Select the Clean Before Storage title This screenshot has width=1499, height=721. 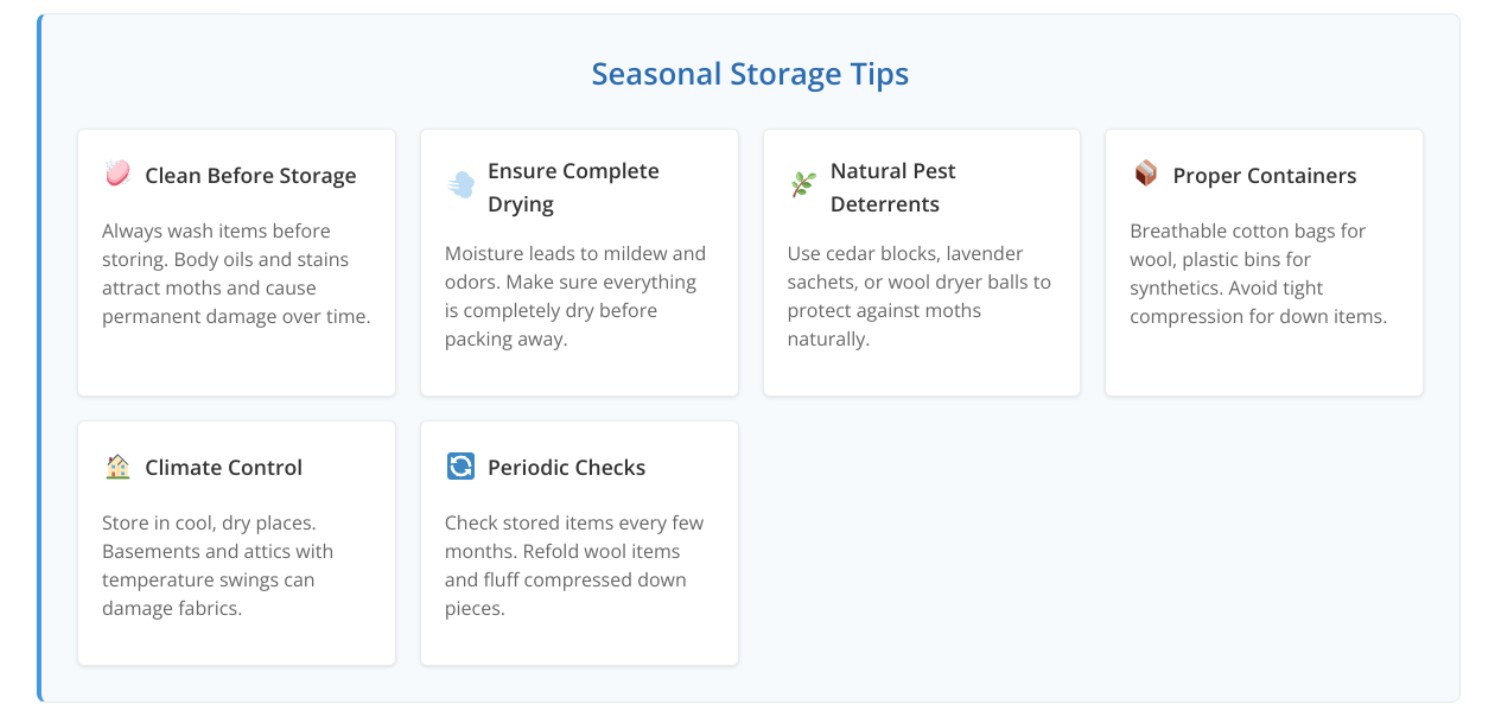[250, 176]
